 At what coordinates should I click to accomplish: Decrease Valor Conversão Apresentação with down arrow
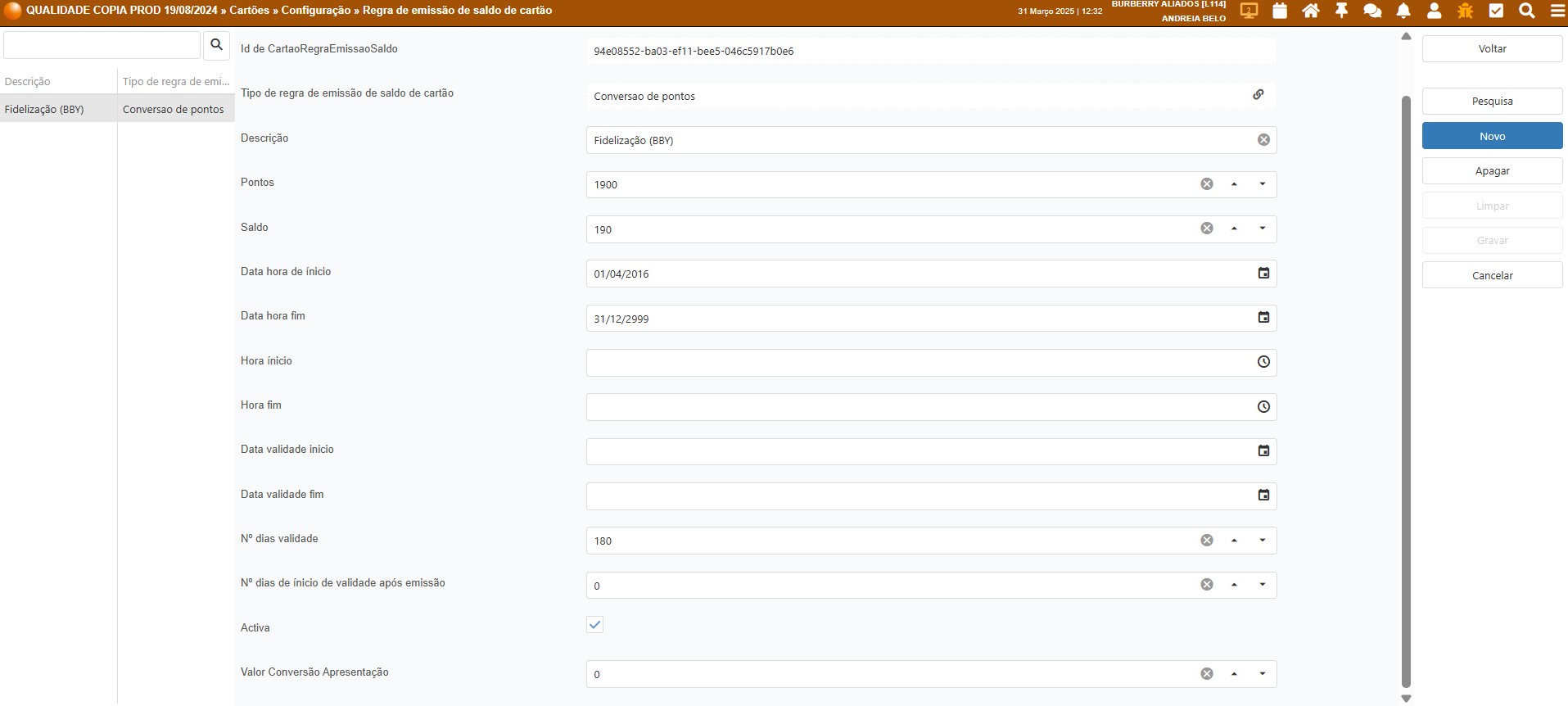1263,674
